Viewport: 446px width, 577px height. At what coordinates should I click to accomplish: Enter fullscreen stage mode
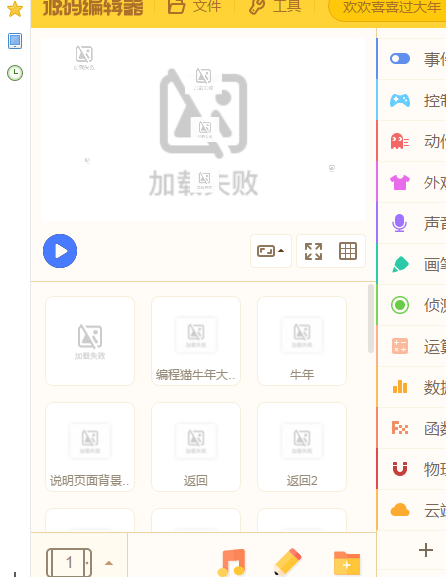point(314,251)
